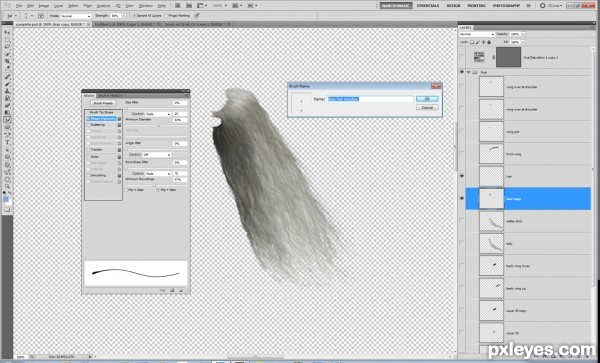Click the Minimum Diameter slider handle
The width and height of the screenshot is (600, 363).
click(x=158, y=125)
